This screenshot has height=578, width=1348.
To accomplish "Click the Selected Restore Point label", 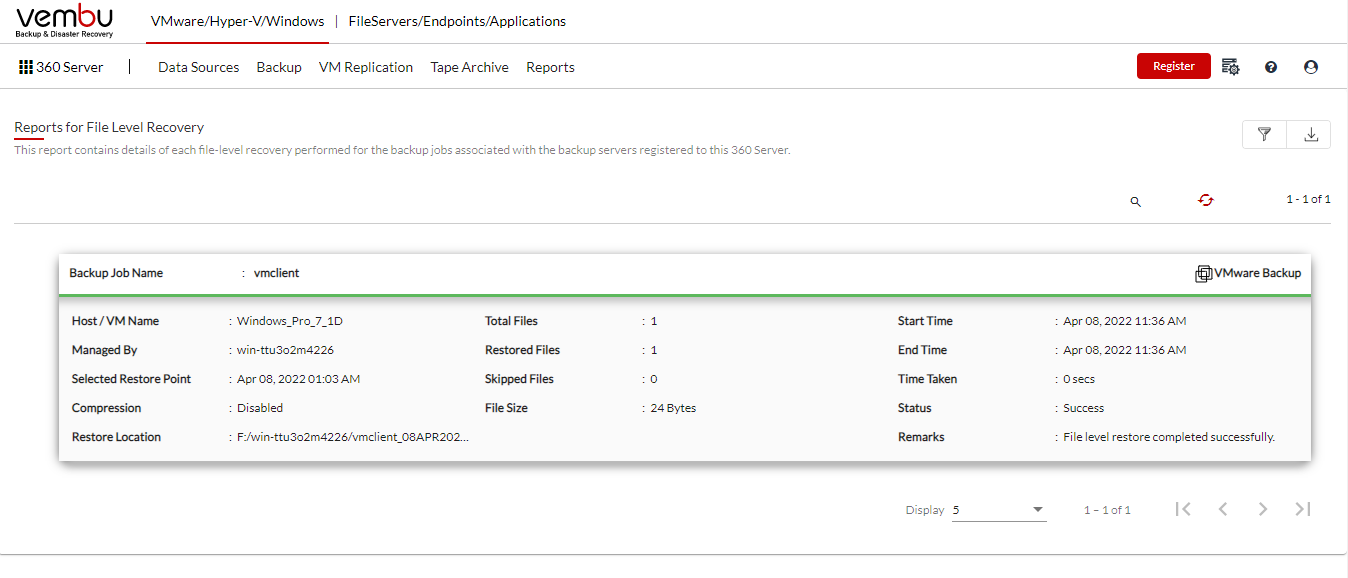I will pyautogui.click(x=131, y=379).
